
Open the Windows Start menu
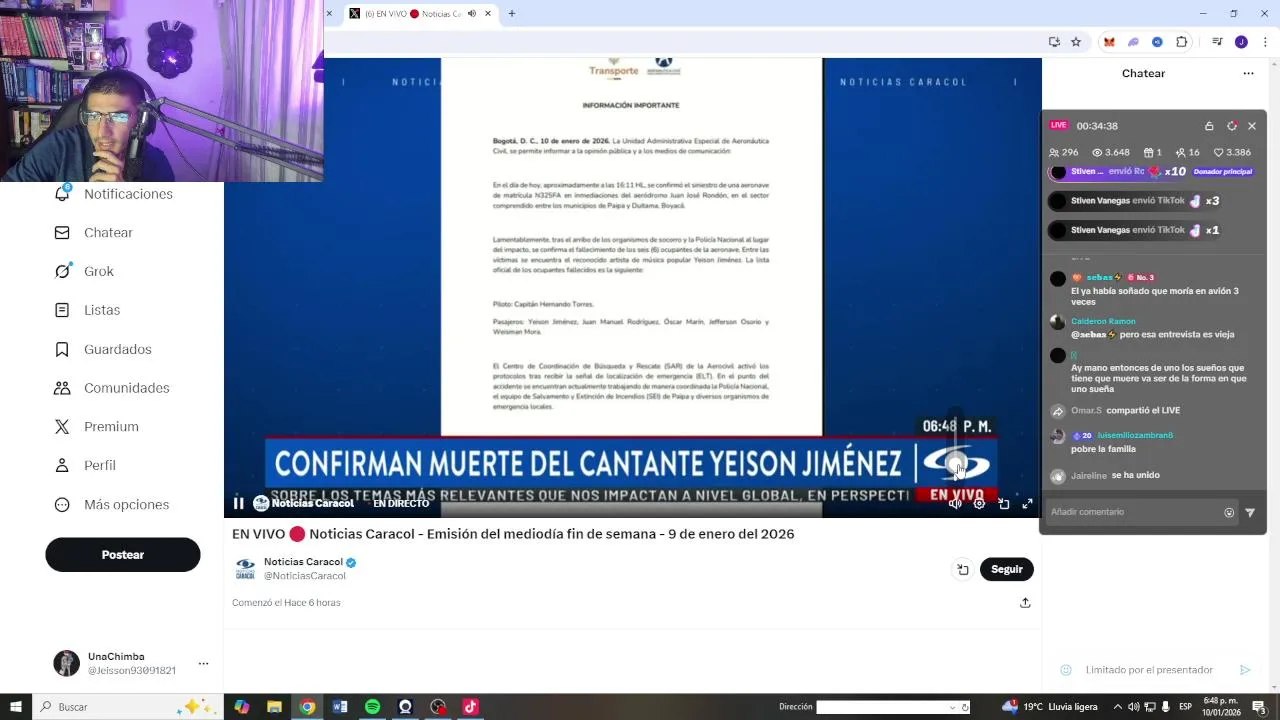click(16, 707)
